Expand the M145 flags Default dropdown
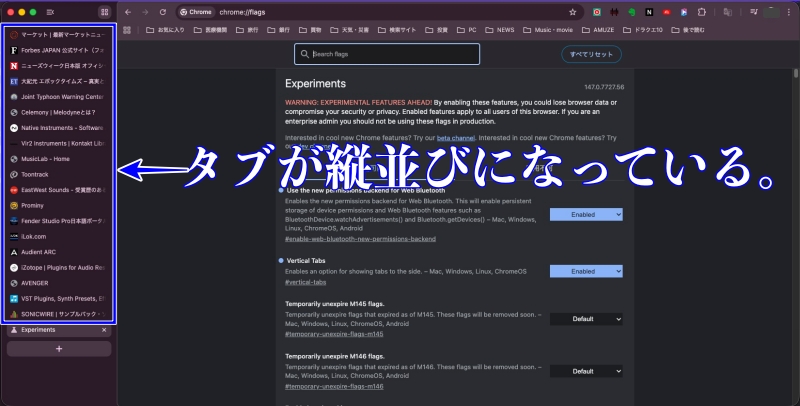This screenshot has height=406, width=800. click(586, 319)
